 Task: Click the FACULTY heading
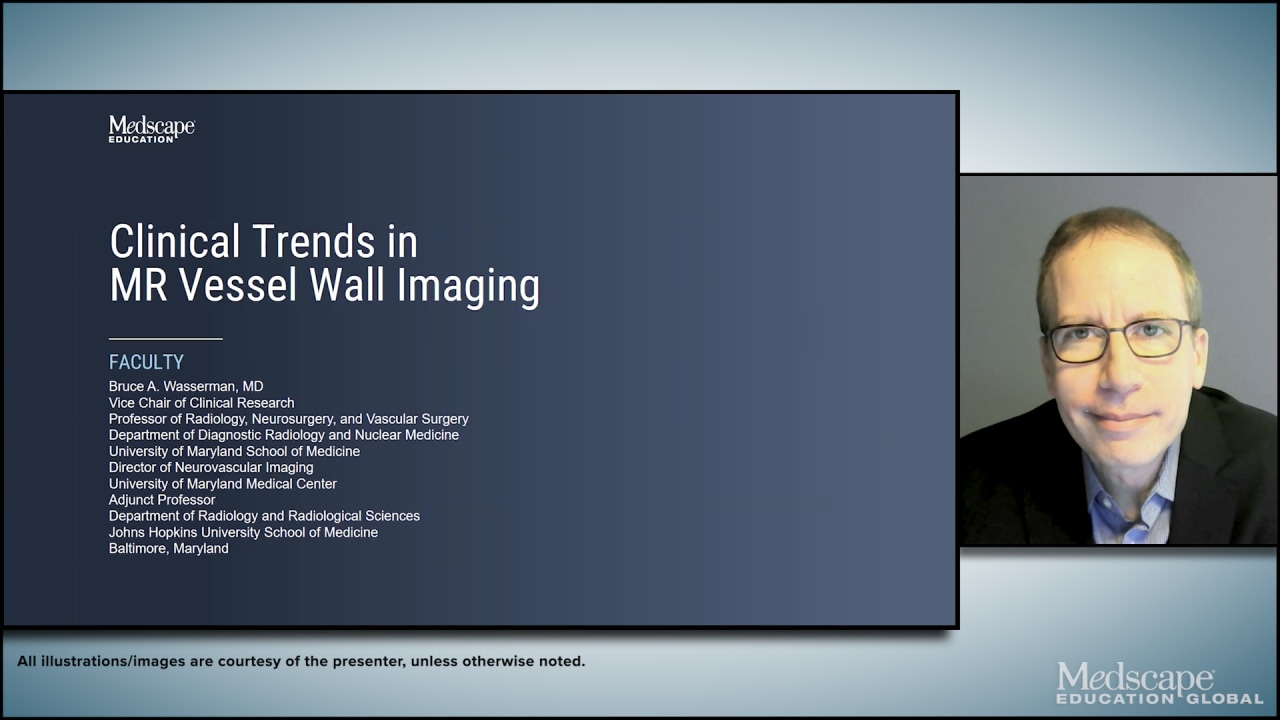pyautogui.click(x=146, y=362)
